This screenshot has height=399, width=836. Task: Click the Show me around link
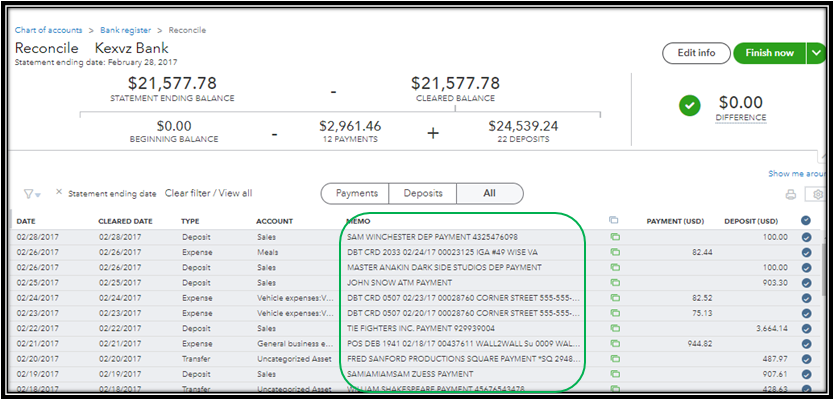pyautogui.click(x=796, y=173)
